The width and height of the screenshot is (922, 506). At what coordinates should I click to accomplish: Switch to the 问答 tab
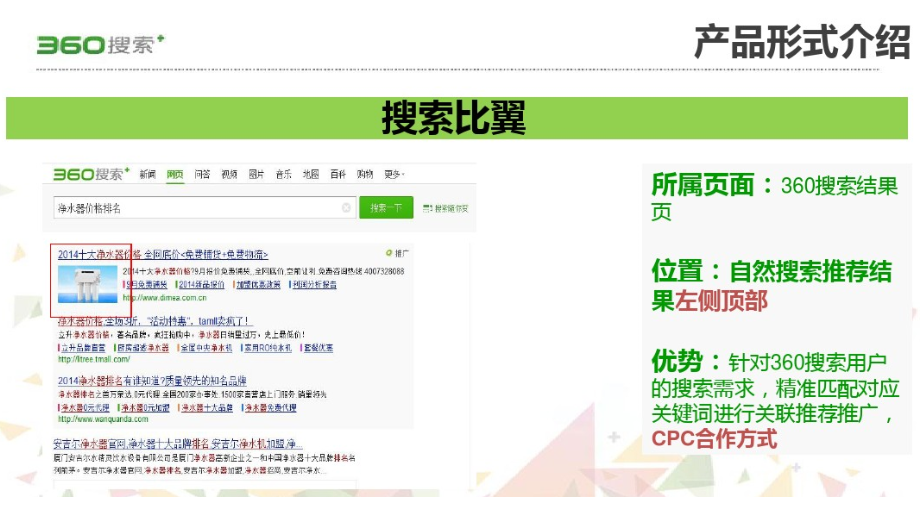point(202,175)
